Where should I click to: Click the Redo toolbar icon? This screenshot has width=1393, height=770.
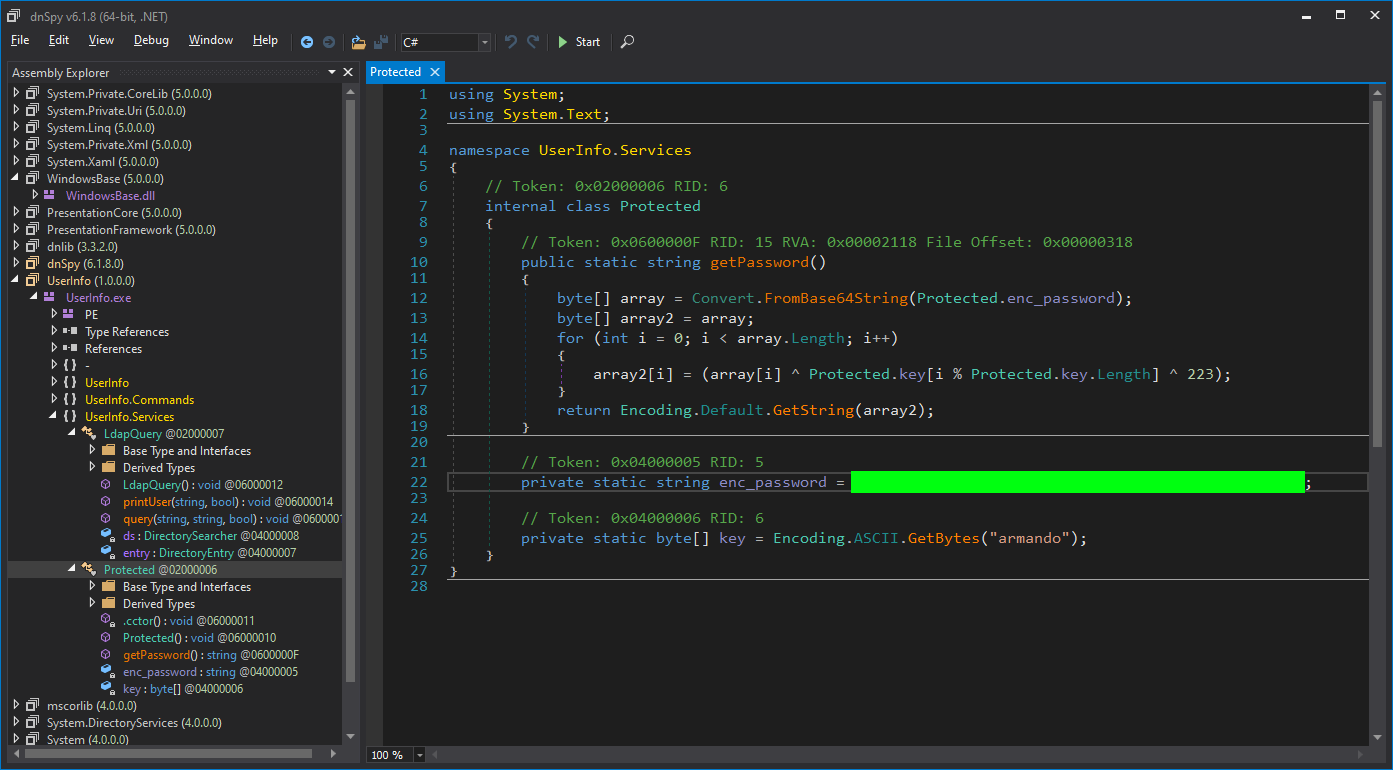tap(533, 42)
